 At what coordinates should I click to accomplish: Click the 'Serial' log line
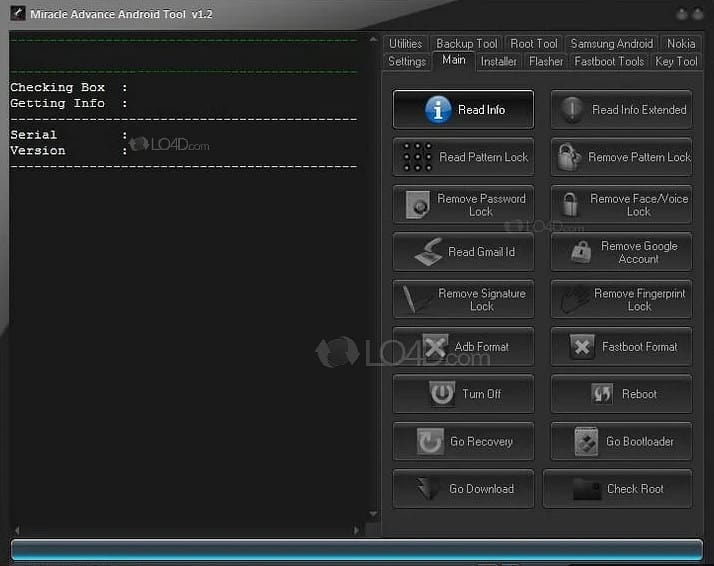[x=69, y=135]
